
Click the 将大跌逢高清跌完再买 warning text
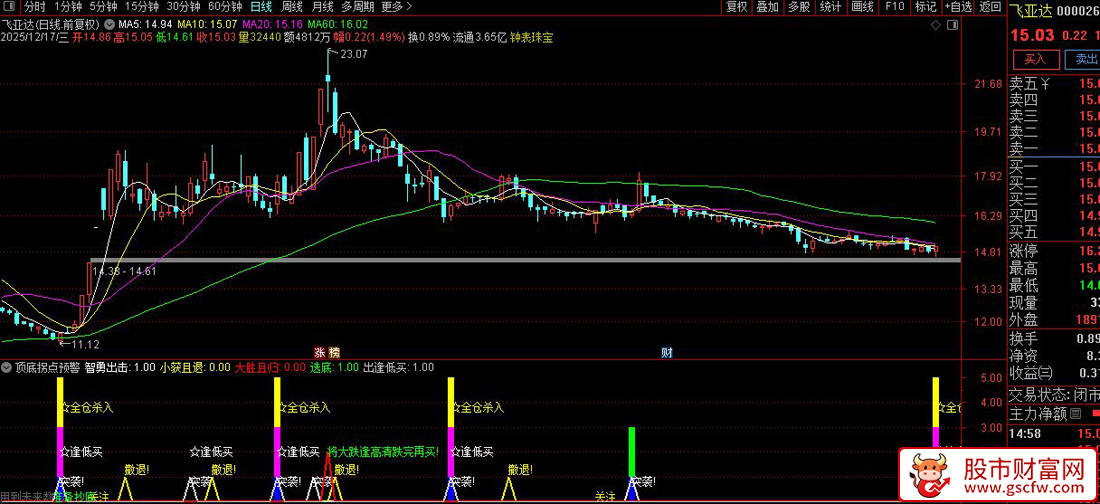tap(383, 451)
